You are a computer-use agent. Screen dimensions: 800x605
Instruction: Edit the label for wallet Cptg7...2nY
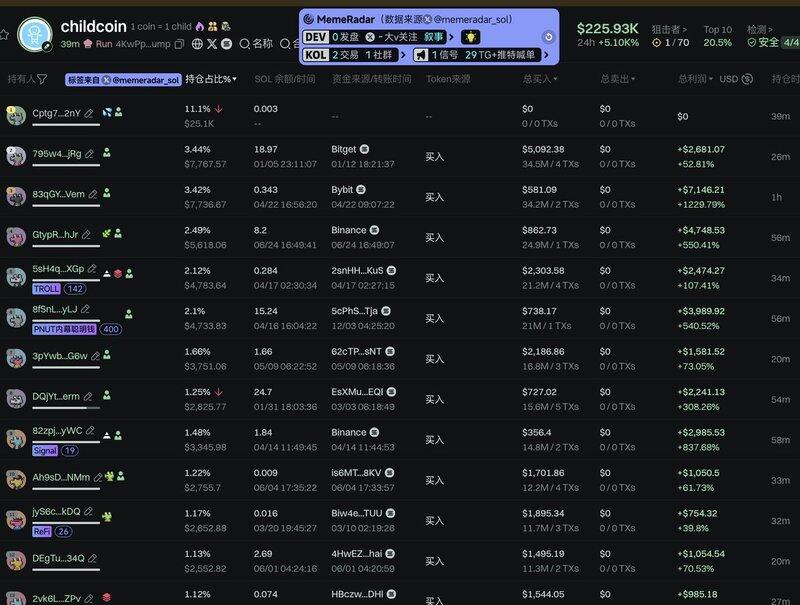[x=90, y=114]
